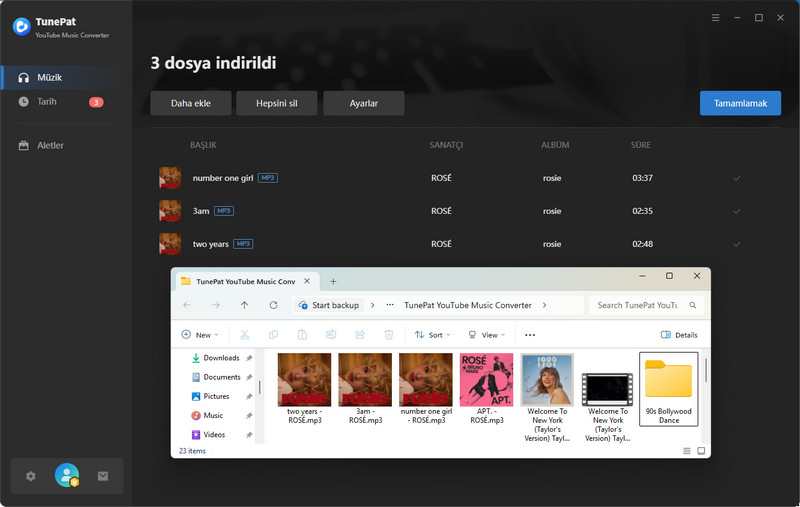Click the Copy icon in Explorer
Viewport: 800px width, 507px height.
coord(273,335)
